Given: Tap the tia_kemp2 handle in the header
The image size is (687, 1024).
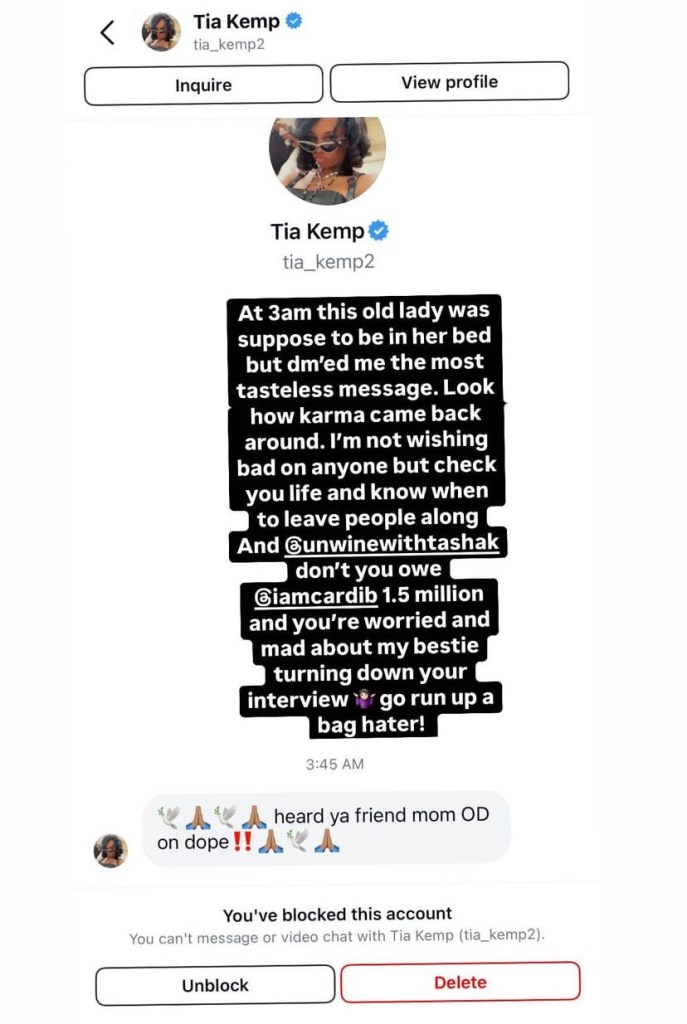Looking at the screenshot, I should (x=222, y=44).
